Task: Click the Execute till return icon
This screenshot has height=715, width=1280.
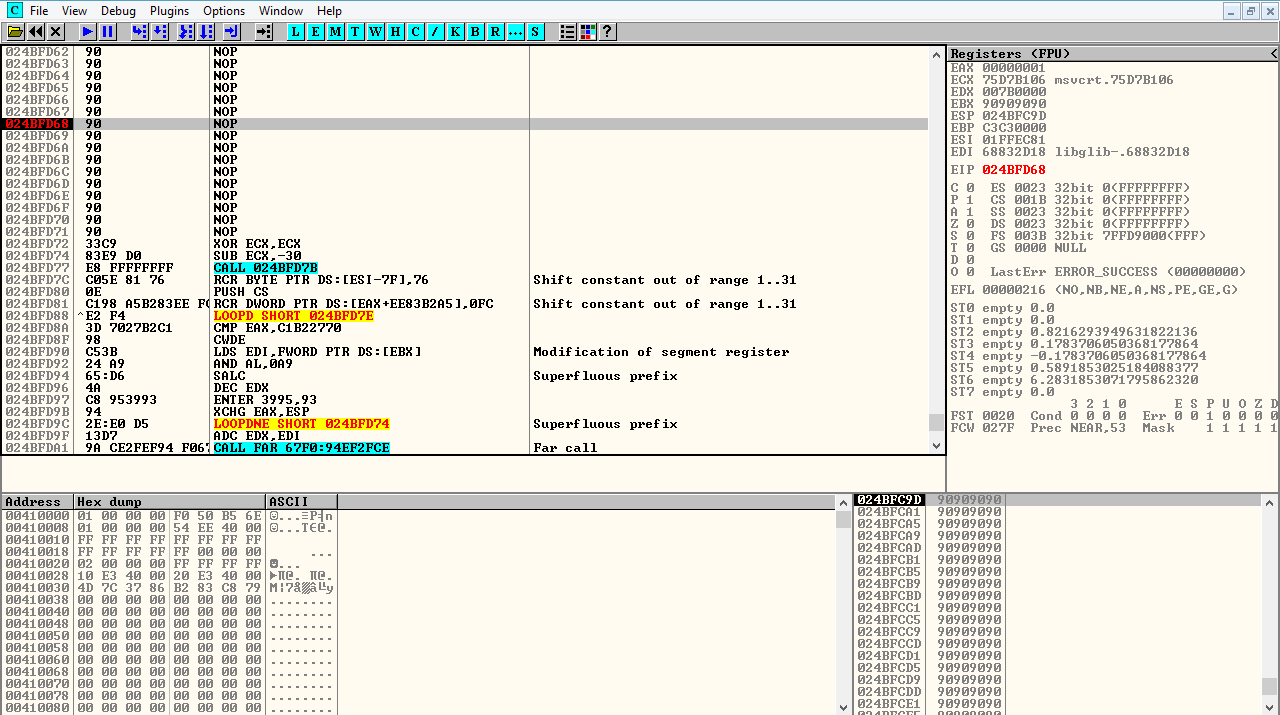Action: click(232, 32)
